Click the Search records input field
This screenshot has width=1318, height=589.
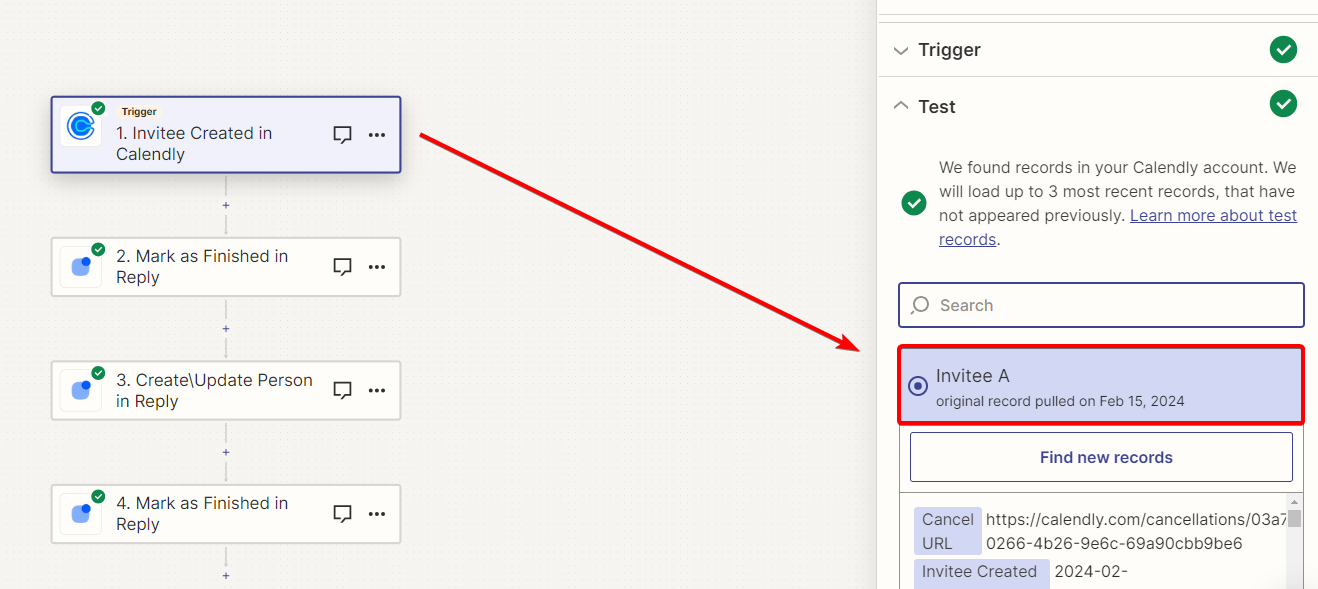click(1101, 305)
